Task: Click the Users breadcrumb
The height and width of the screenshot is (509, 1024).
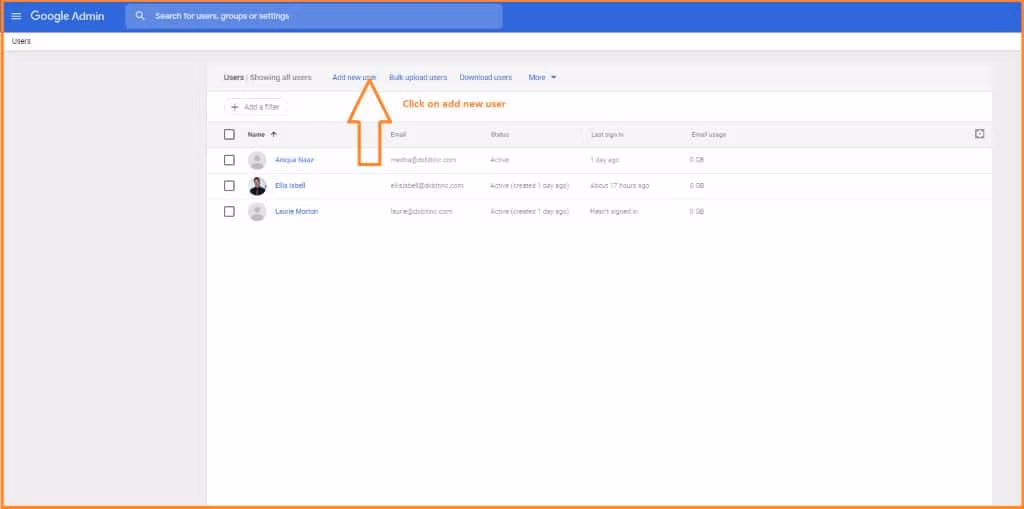Action: (21, 41)
